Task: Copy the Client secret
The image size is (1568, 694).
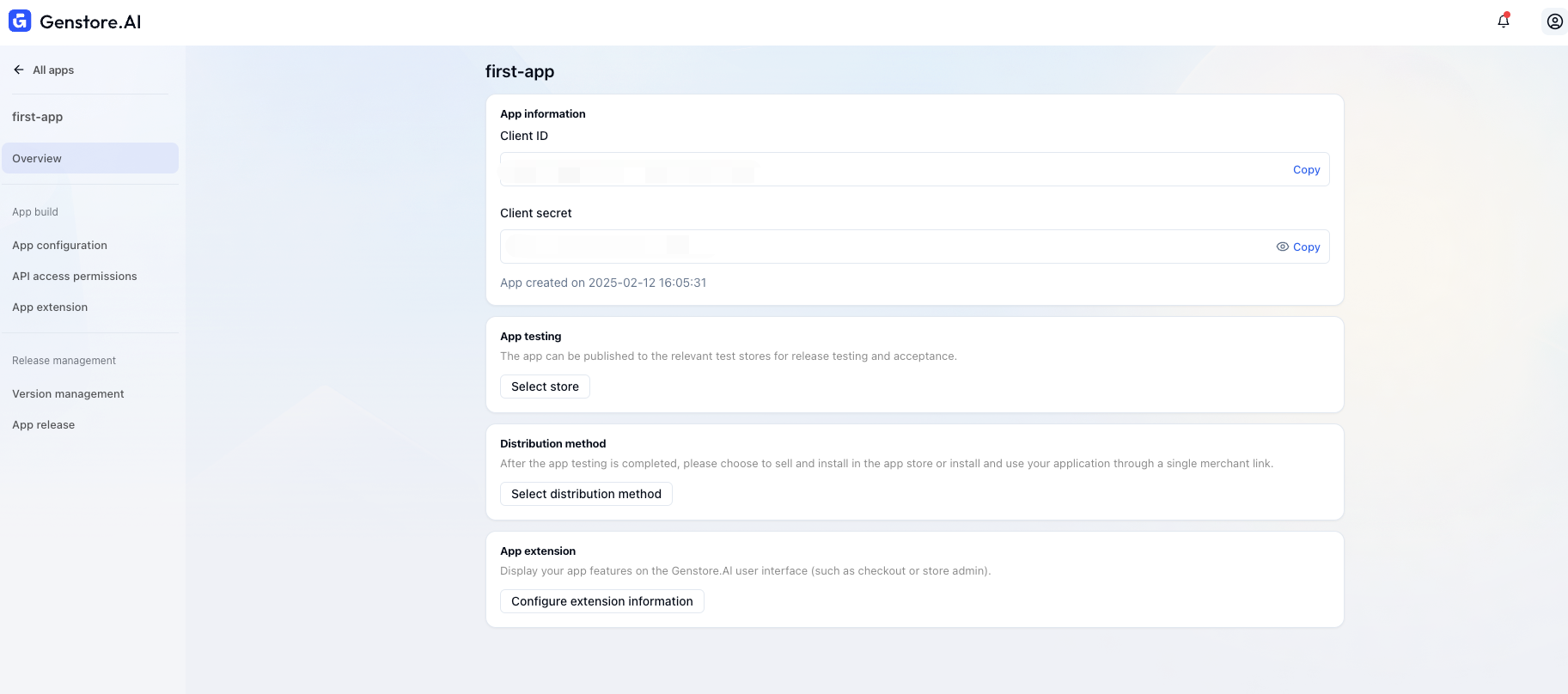Action: coord(1306,247)
